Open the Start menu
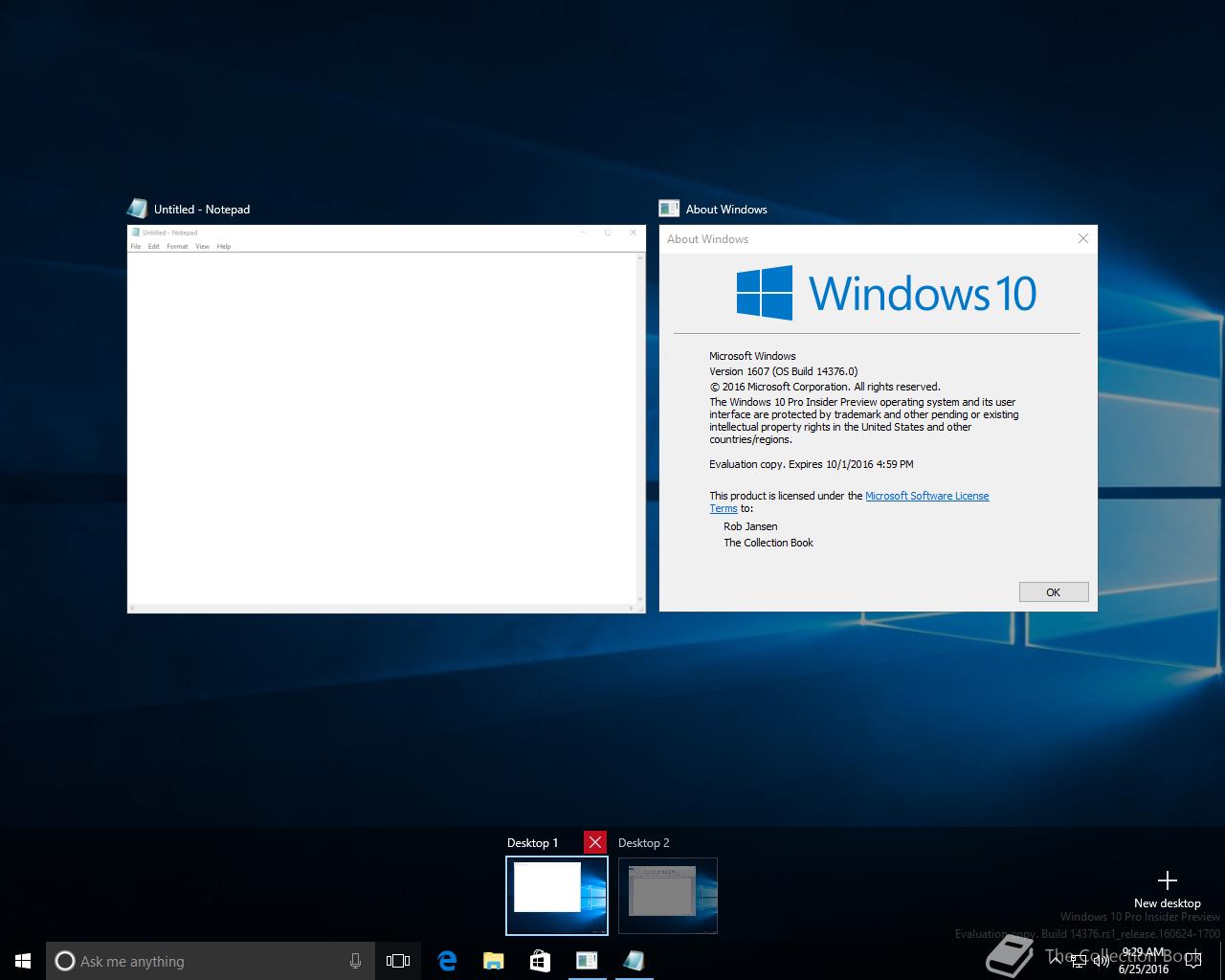The width and height of the screenshot is (1225, 980). pos(23,961)
